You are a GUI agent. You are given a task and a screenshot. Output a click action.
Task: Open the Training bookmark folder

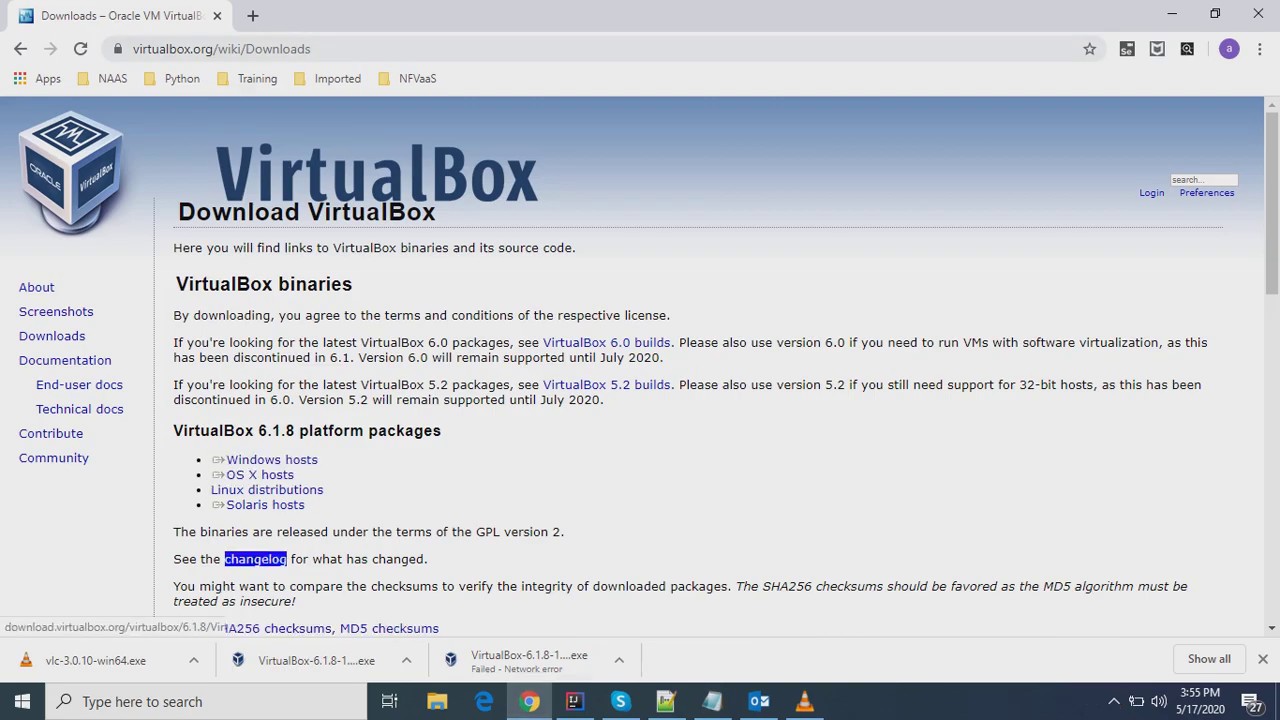point(247,78)
